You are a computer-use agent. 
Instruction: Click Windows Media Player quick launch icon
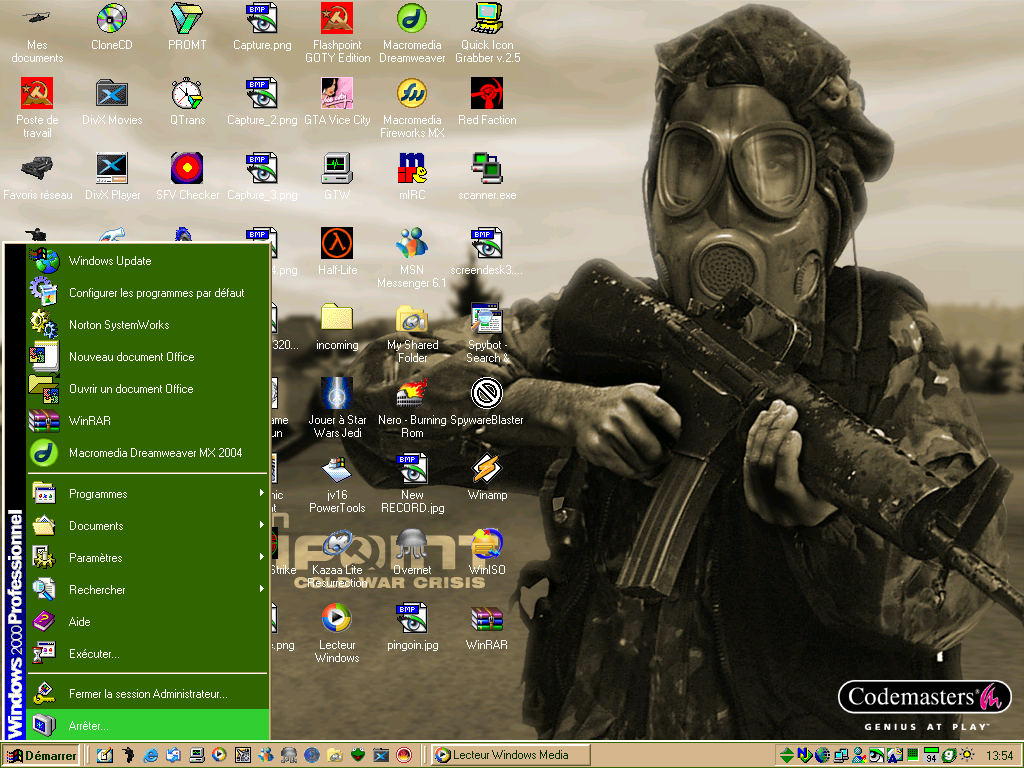[219, 755]
